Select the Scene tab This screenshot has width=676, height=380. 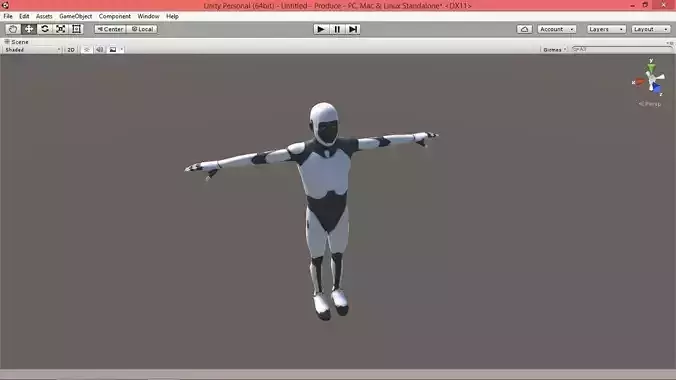click(16, 42)
